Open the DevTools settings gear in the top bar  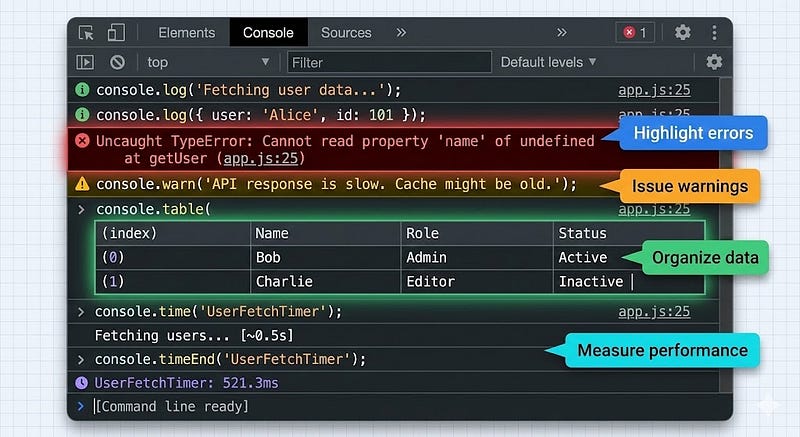tap(683, 33)
